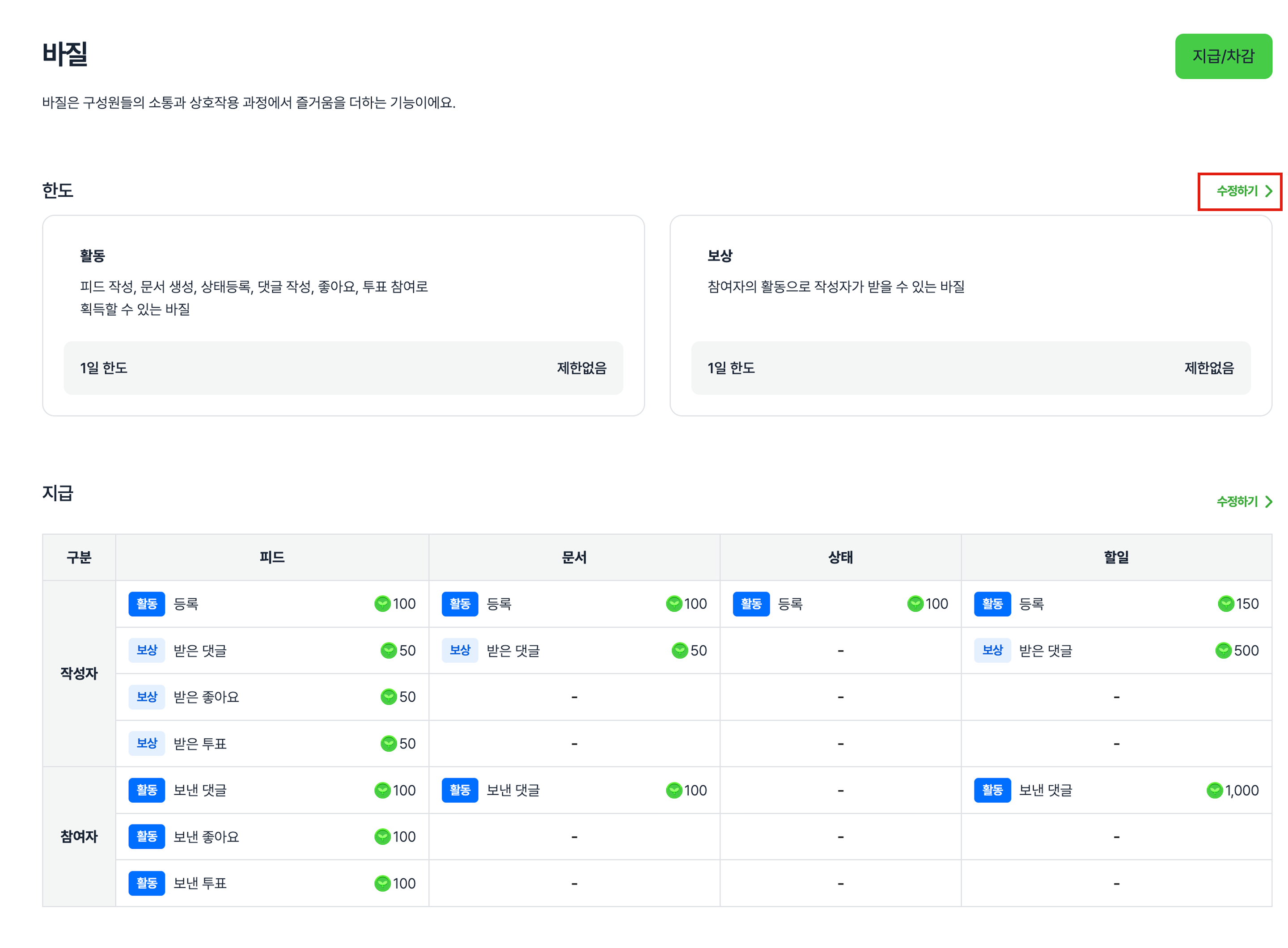The height and width of the screenshot is (948, 1288).
Task: Click the 작성자 row group cell
Action: [x=79, y=673]
